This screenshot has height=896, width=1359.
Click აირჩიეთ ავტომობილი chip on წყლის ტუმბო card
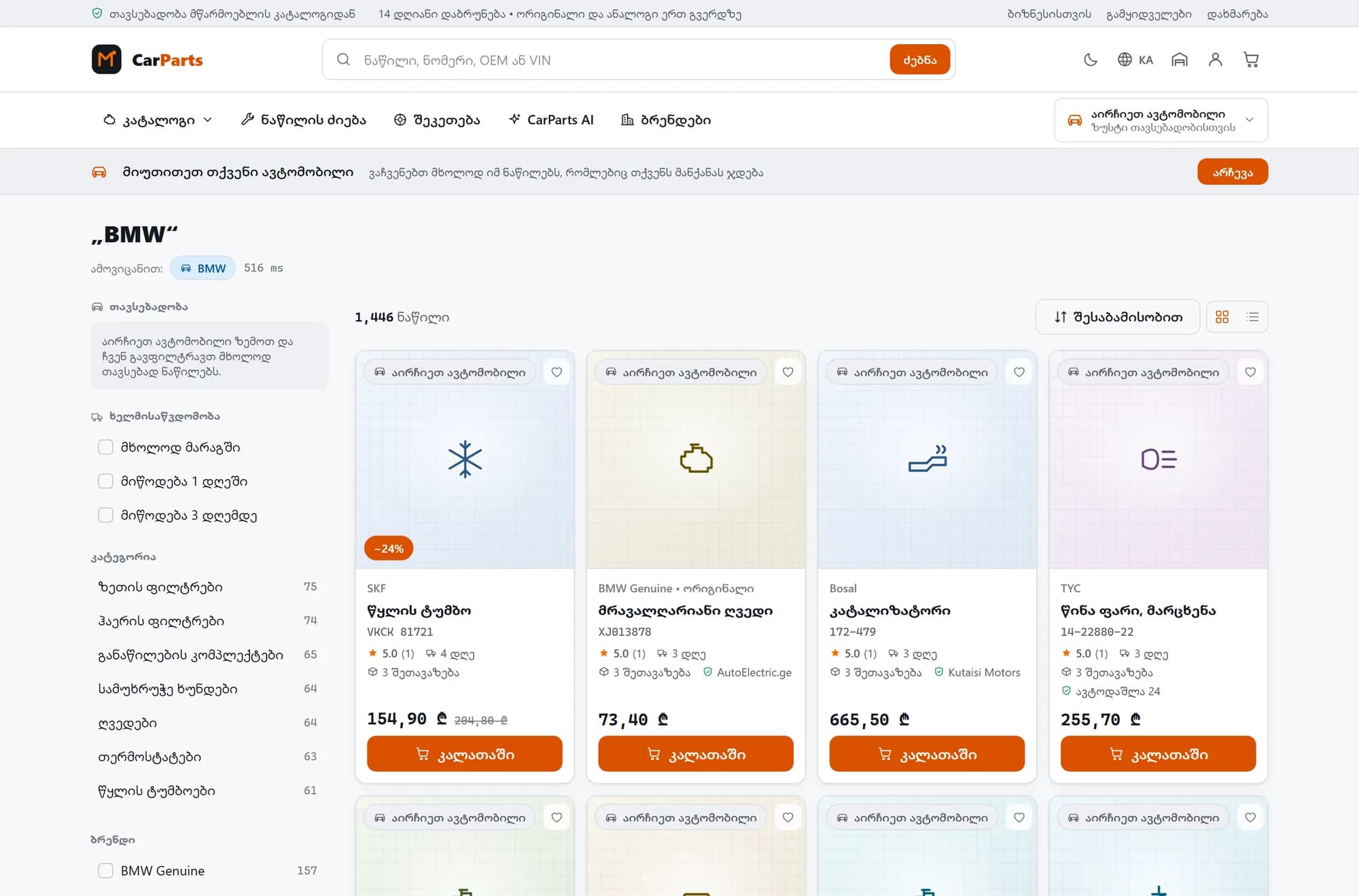tap(451, 372)
